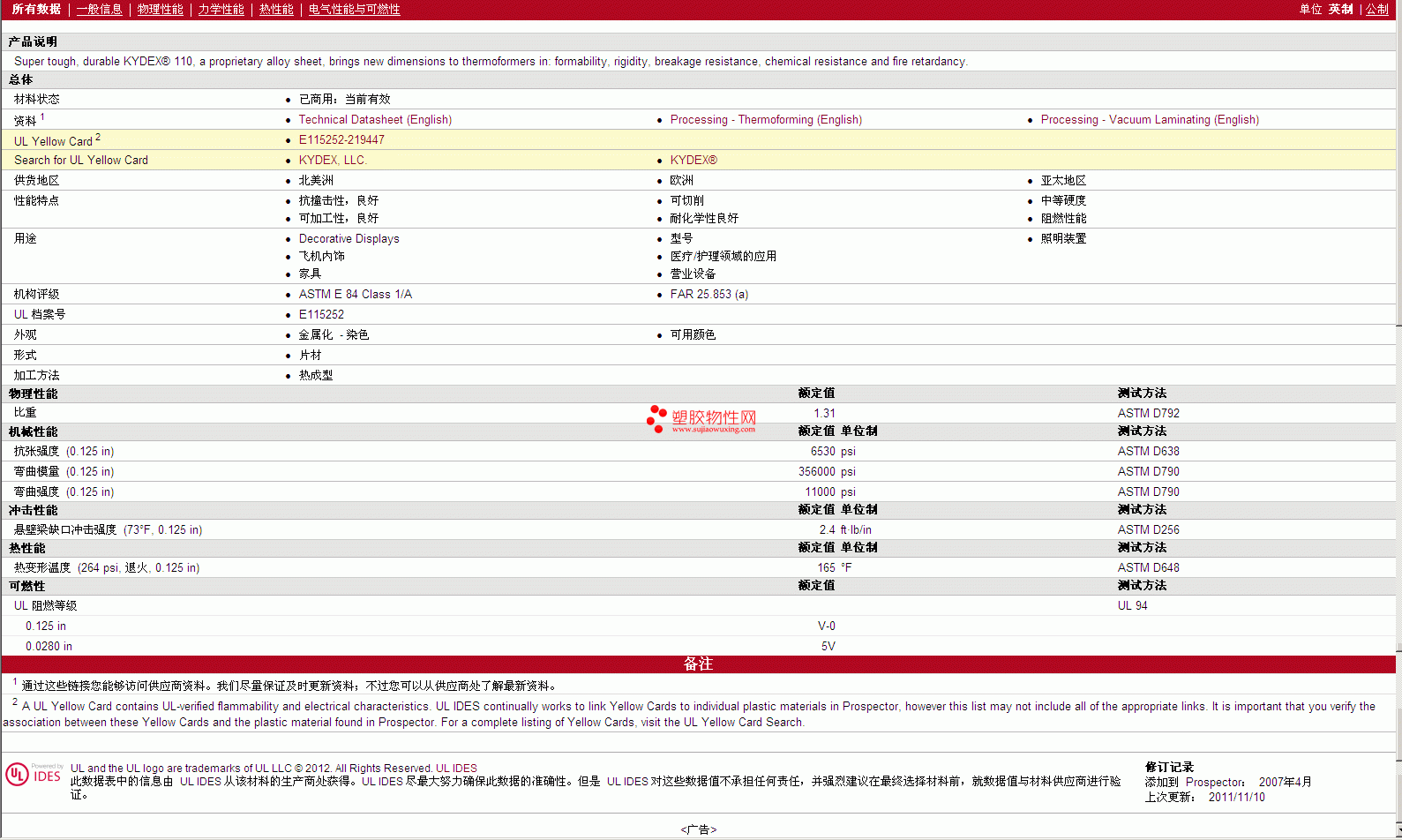Switch to the 力学性能 tab
The height and width of the screenshot is (840, 1402).
click(x=221, y=9)
